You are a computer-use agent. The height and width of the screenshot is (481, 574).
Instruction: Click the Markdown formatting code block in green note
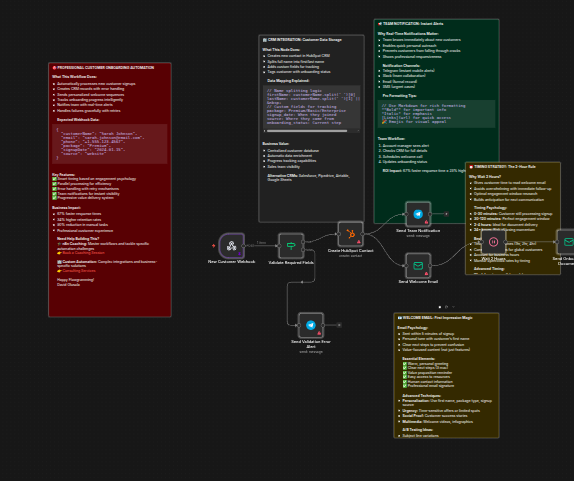pos(436,114)
